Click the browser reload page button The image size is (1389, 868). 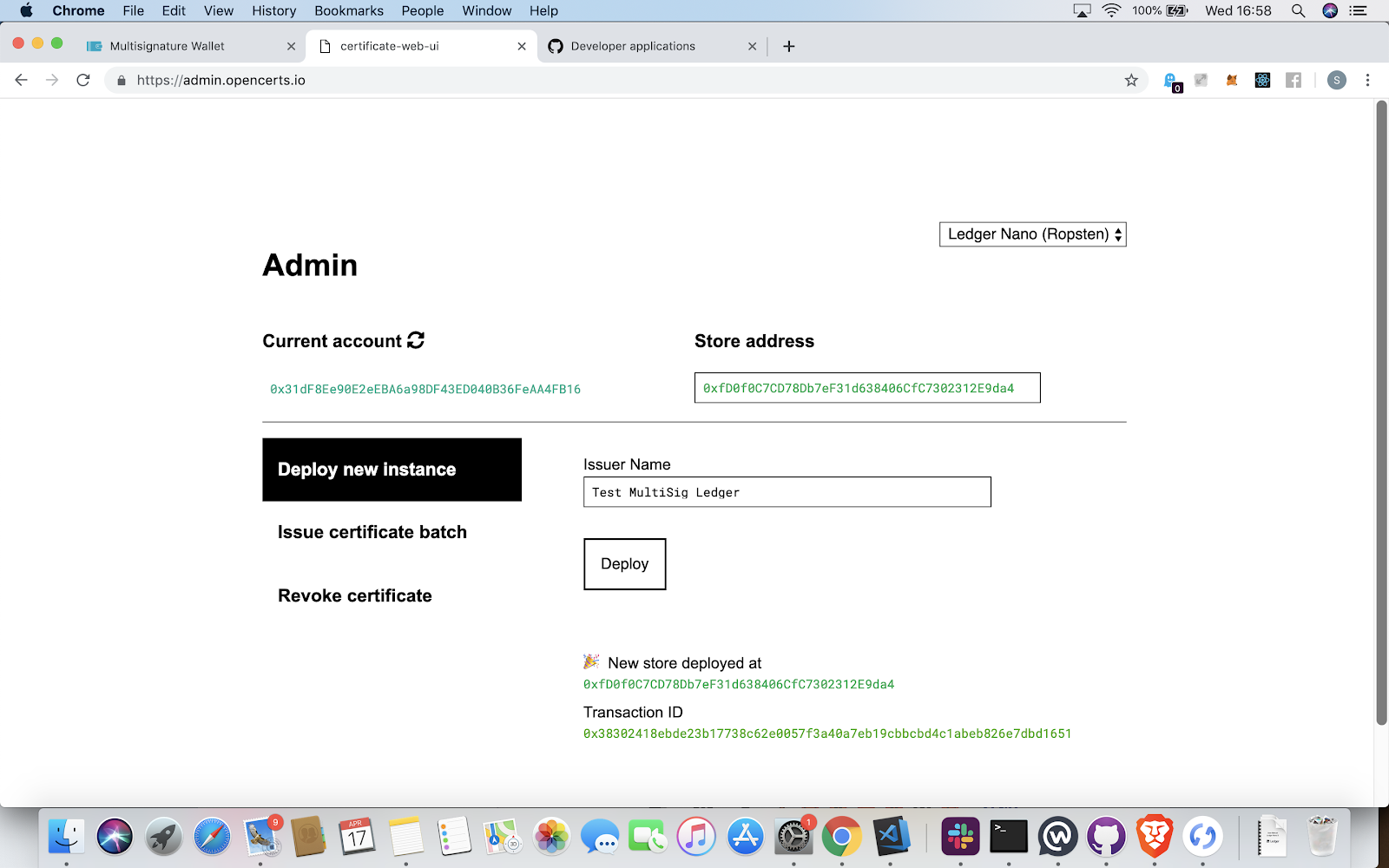pyautogui.click(x=83, y=80)
